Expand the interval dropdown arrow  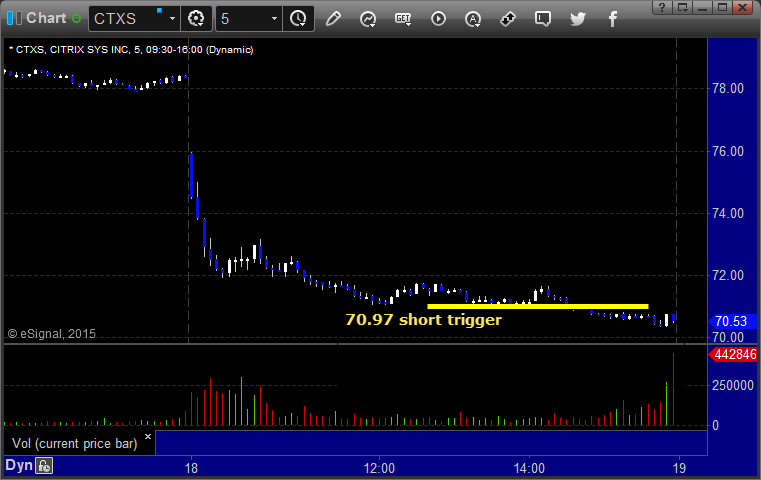click(x=274, y=19)
